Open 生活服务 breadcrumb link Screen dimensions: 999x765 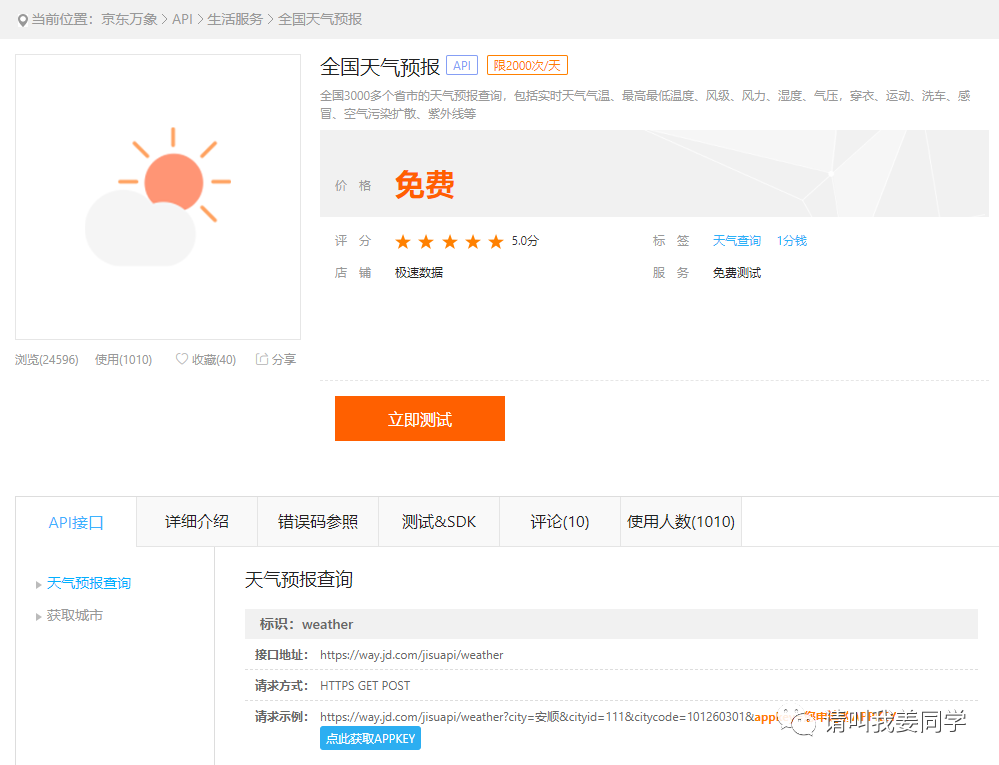(x=235, y=20)
